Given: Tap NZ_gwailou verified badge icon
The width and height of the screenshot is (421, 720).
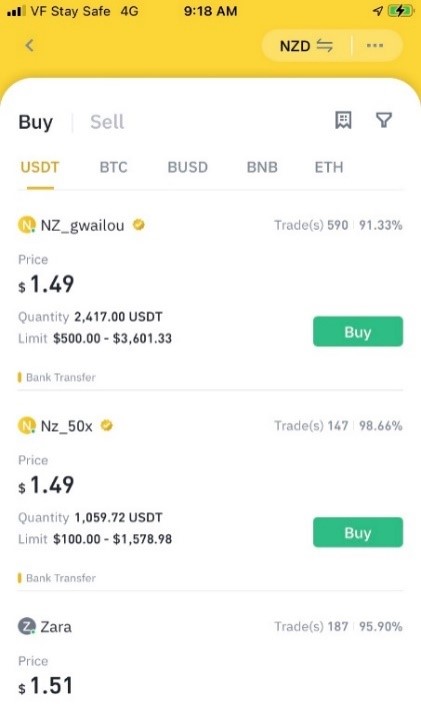Looking at the screenshot, I should coord(139,225).
